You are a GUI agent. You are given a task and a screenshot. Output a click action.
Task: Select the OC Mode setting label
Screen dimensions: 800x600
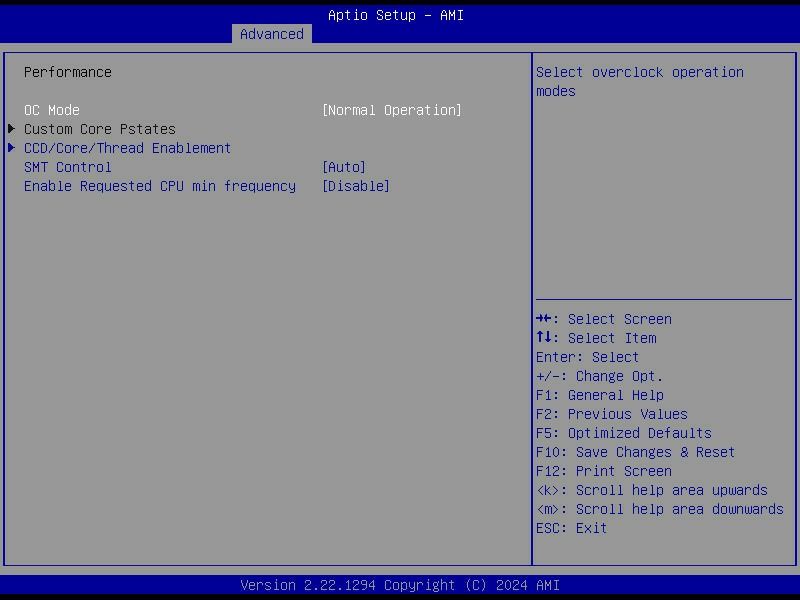point(52,110)
